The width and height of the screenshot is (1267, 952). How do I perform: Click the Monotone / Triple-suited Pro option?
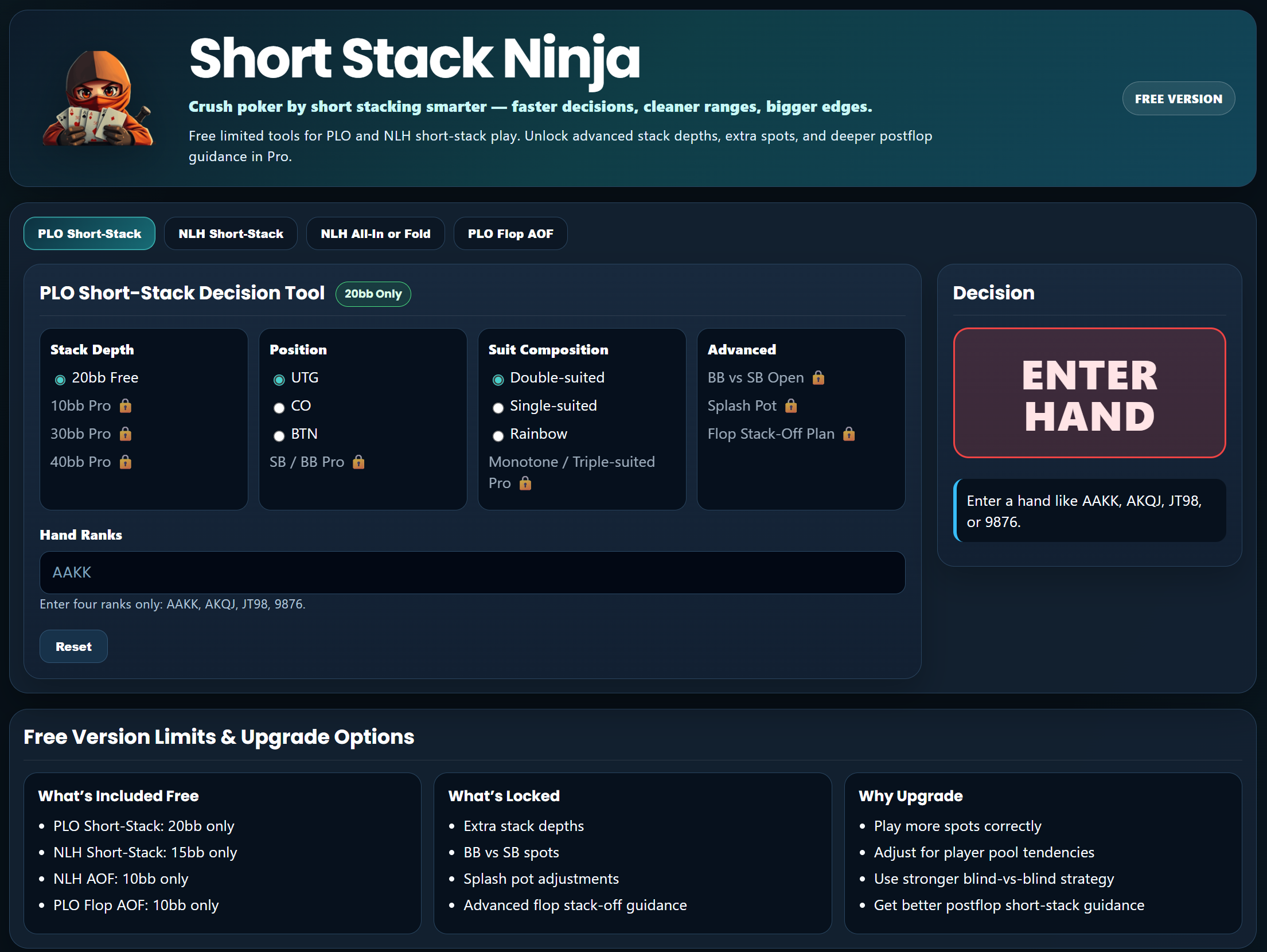point(571,473)
